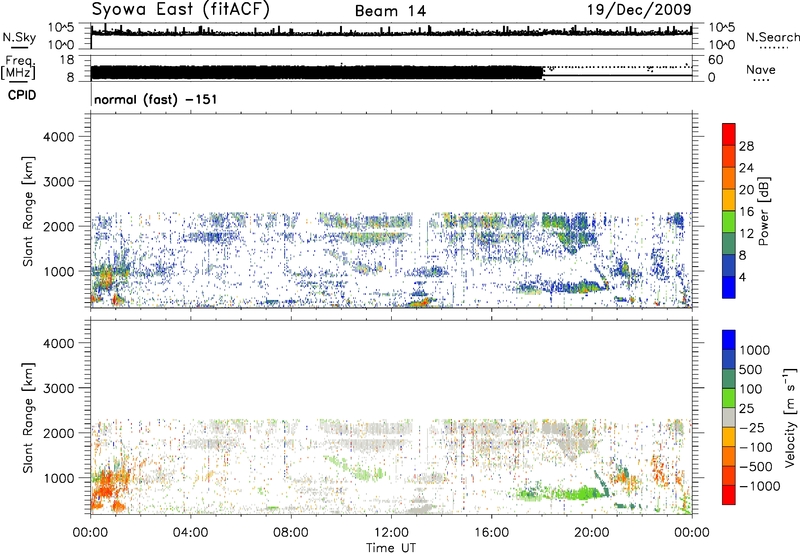Click "Slant Range [km]" on velocity panel
800x554 pixels.
(28, 418)
